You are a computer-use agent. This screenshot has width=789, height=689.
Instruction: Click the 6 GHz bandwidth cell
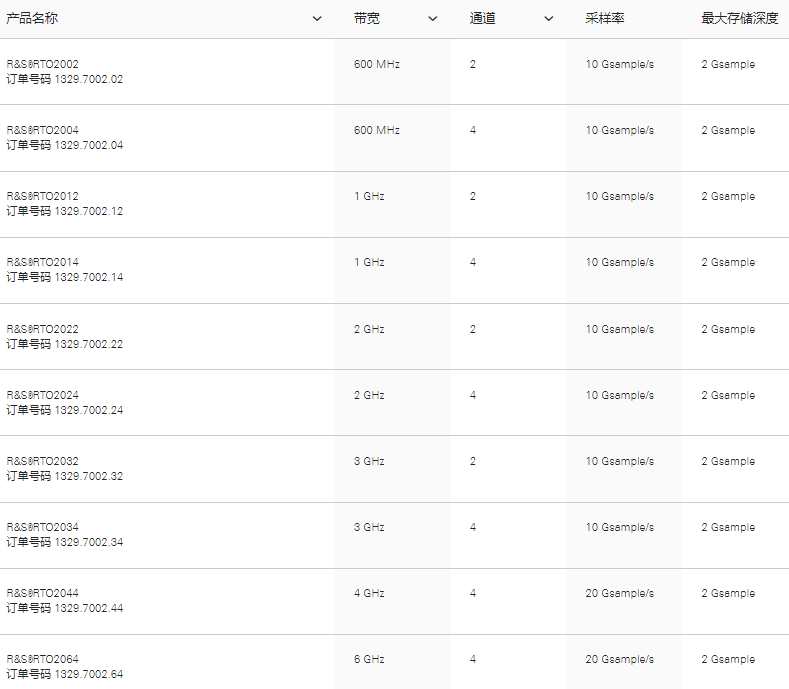[369, 659]
